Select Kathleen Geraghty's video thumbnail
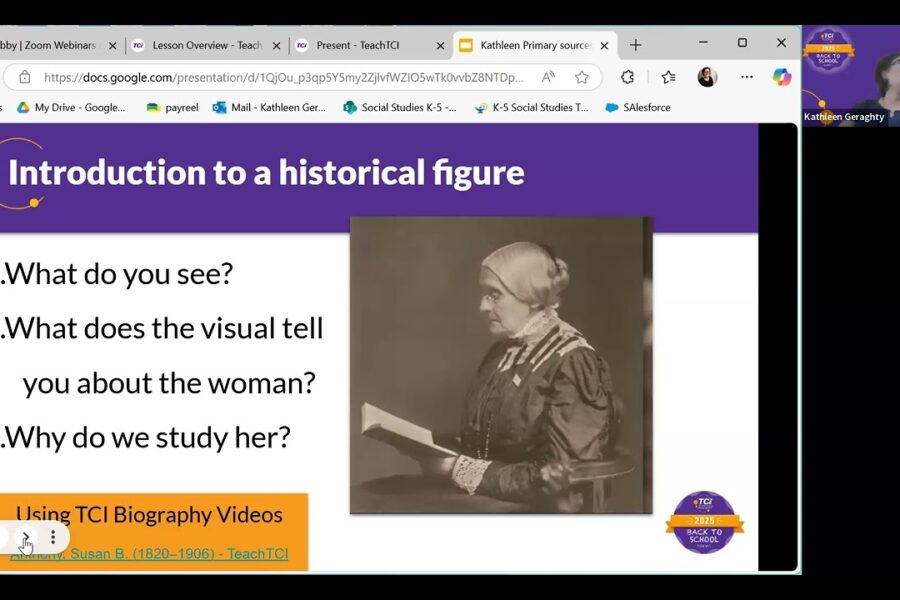900x600 pixels. point(851,75)
